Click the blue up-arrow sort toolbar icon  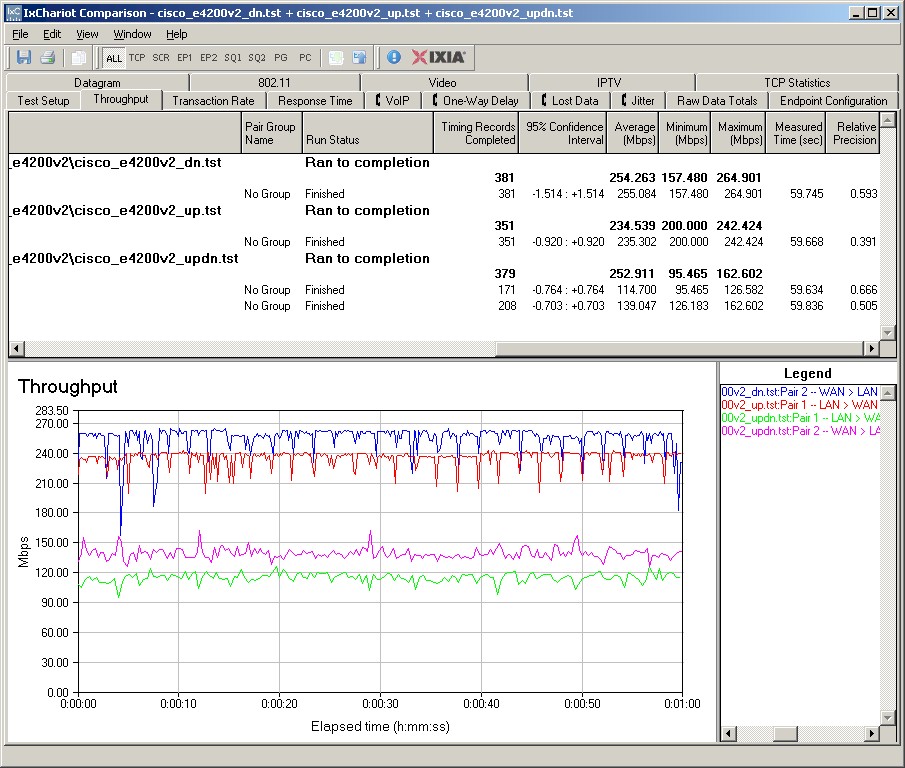point(359,57)
